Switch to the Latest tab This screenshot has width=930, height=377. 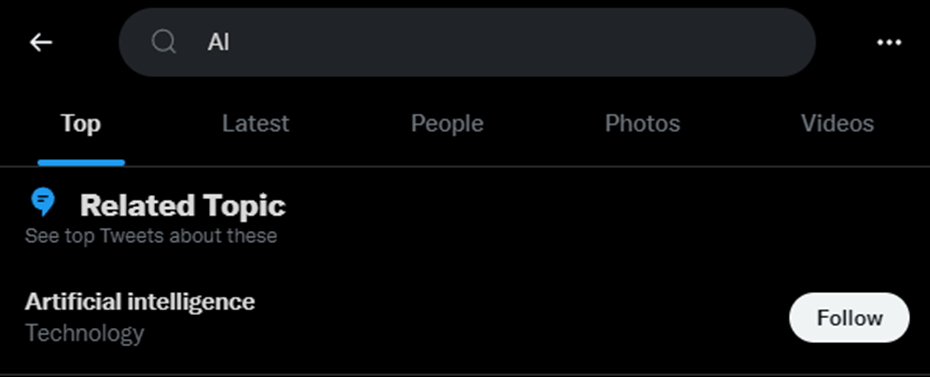(256, 123)
